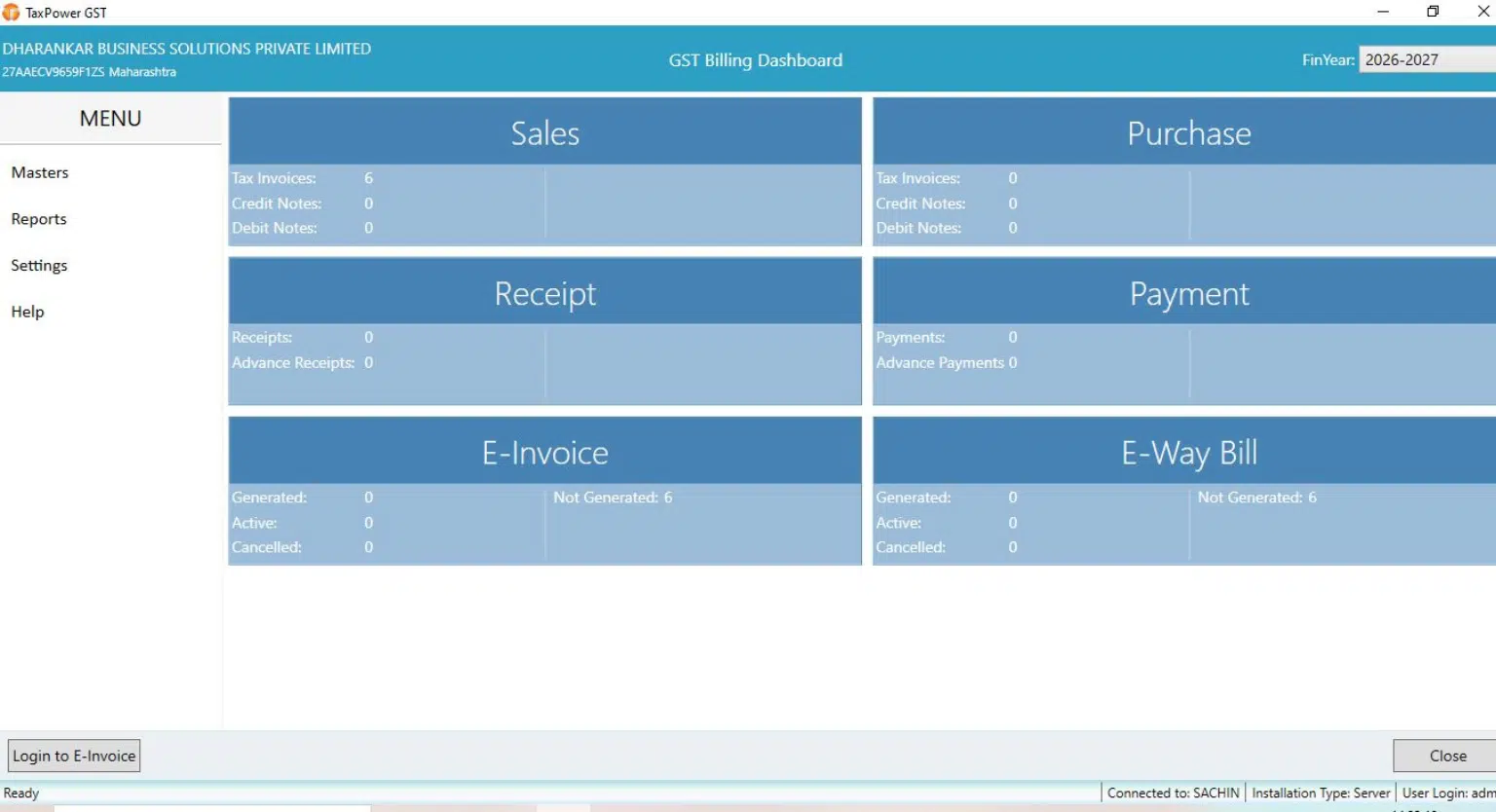Minimize the TaxPower GST window

(x=1383, y=12)
